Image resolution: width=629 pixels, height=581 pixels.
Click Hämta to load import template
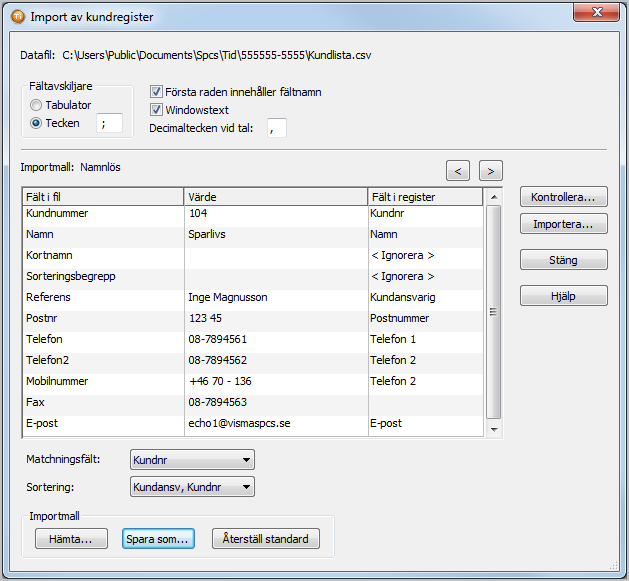pos(71,539)
